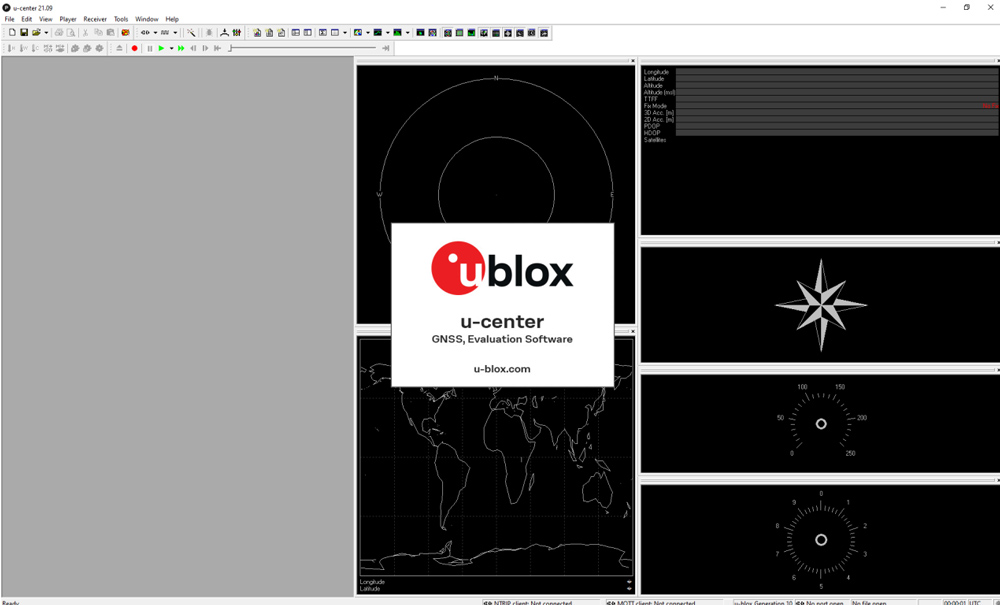Open the Tools menu
This screenshot has height=605, width=1000.
coord(121,19)
